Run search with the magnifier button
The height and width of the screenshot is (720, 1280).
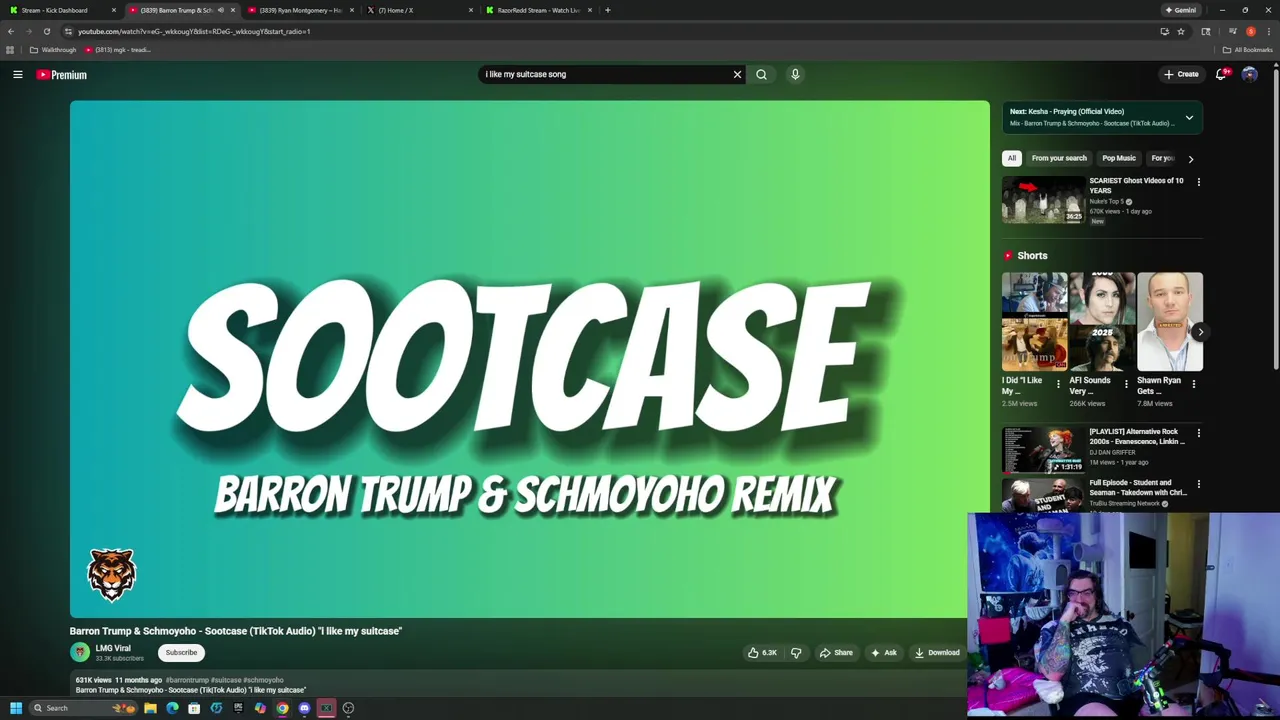point(762,74)
